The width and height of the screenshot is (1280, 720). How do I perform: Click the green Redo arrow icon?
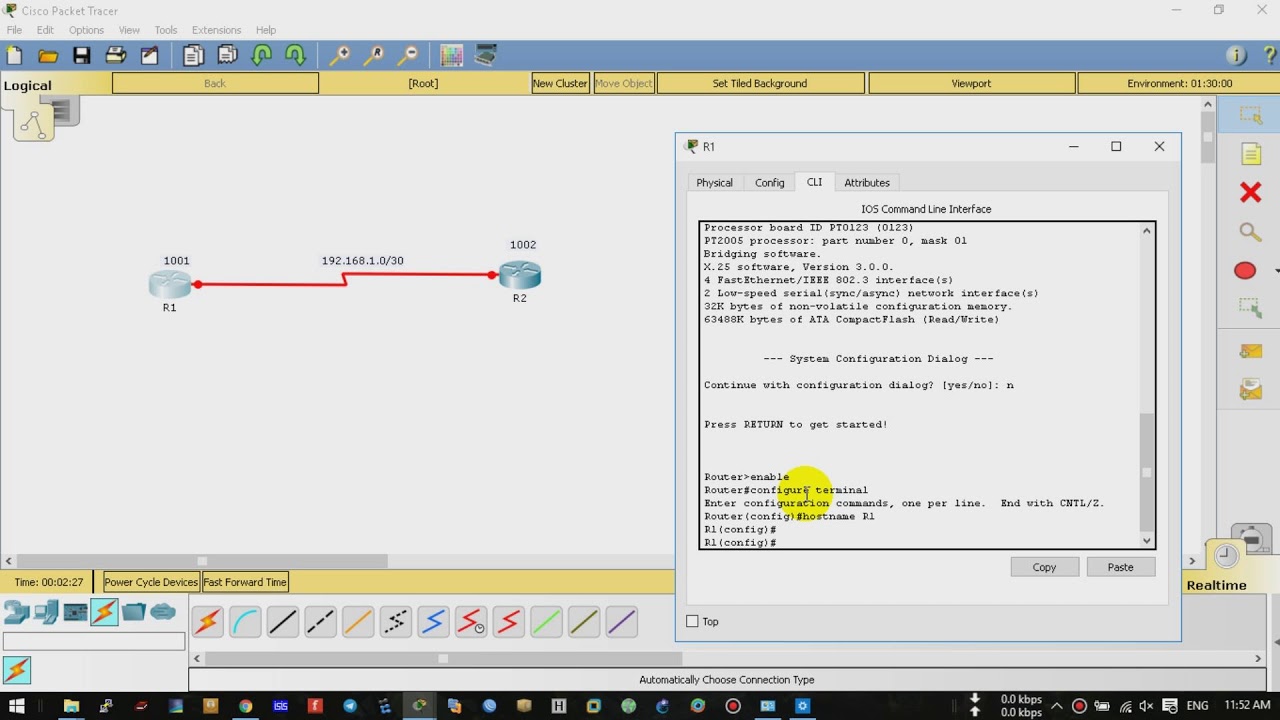click(296, 56)
